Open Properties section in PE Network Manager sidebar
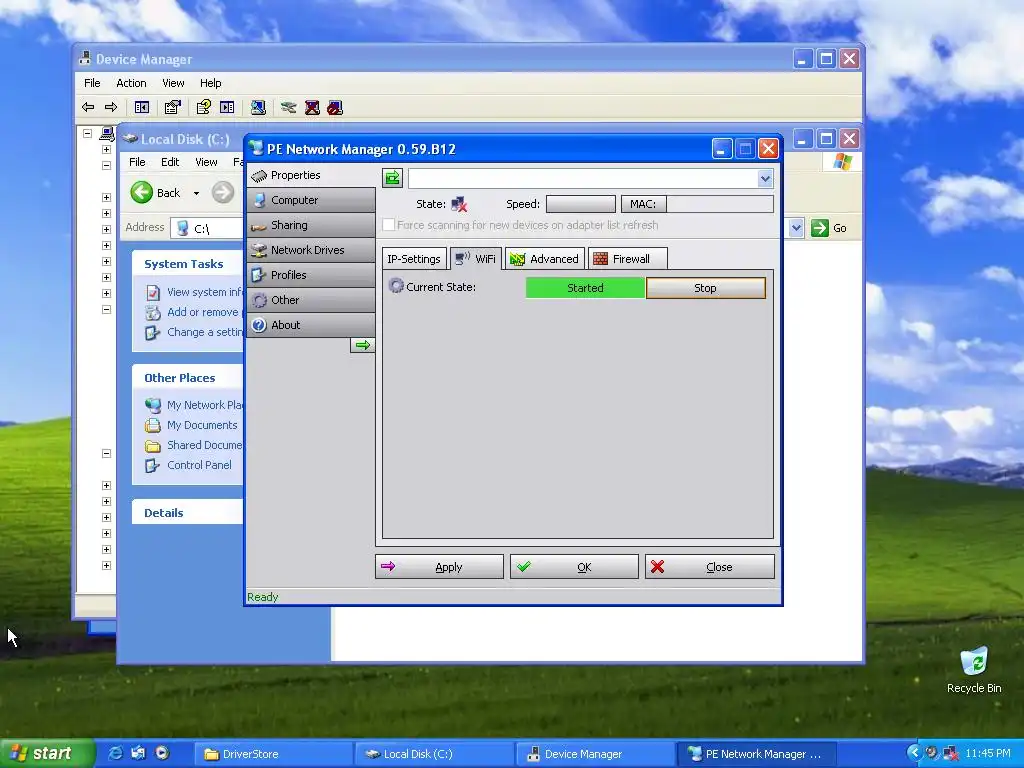The image size is (1024, 768). (311, 175)
